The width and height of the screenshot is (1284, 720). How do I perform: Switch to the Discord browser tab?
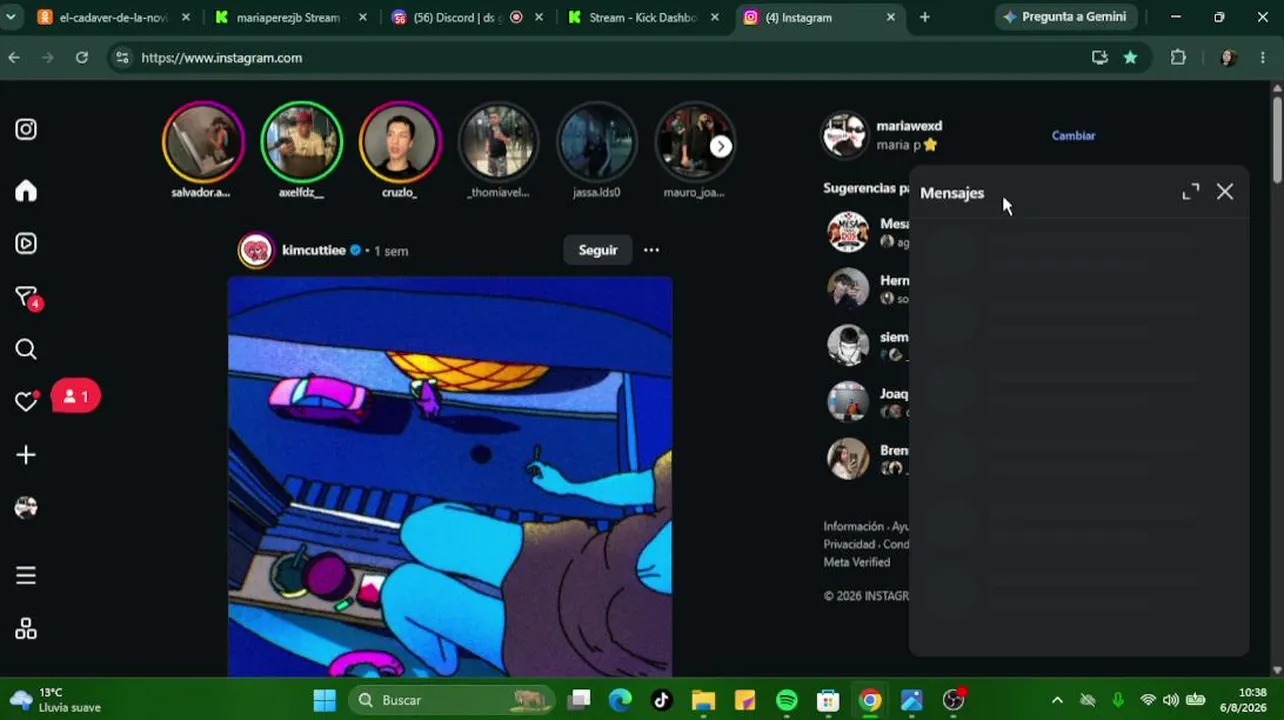point(468,17)
